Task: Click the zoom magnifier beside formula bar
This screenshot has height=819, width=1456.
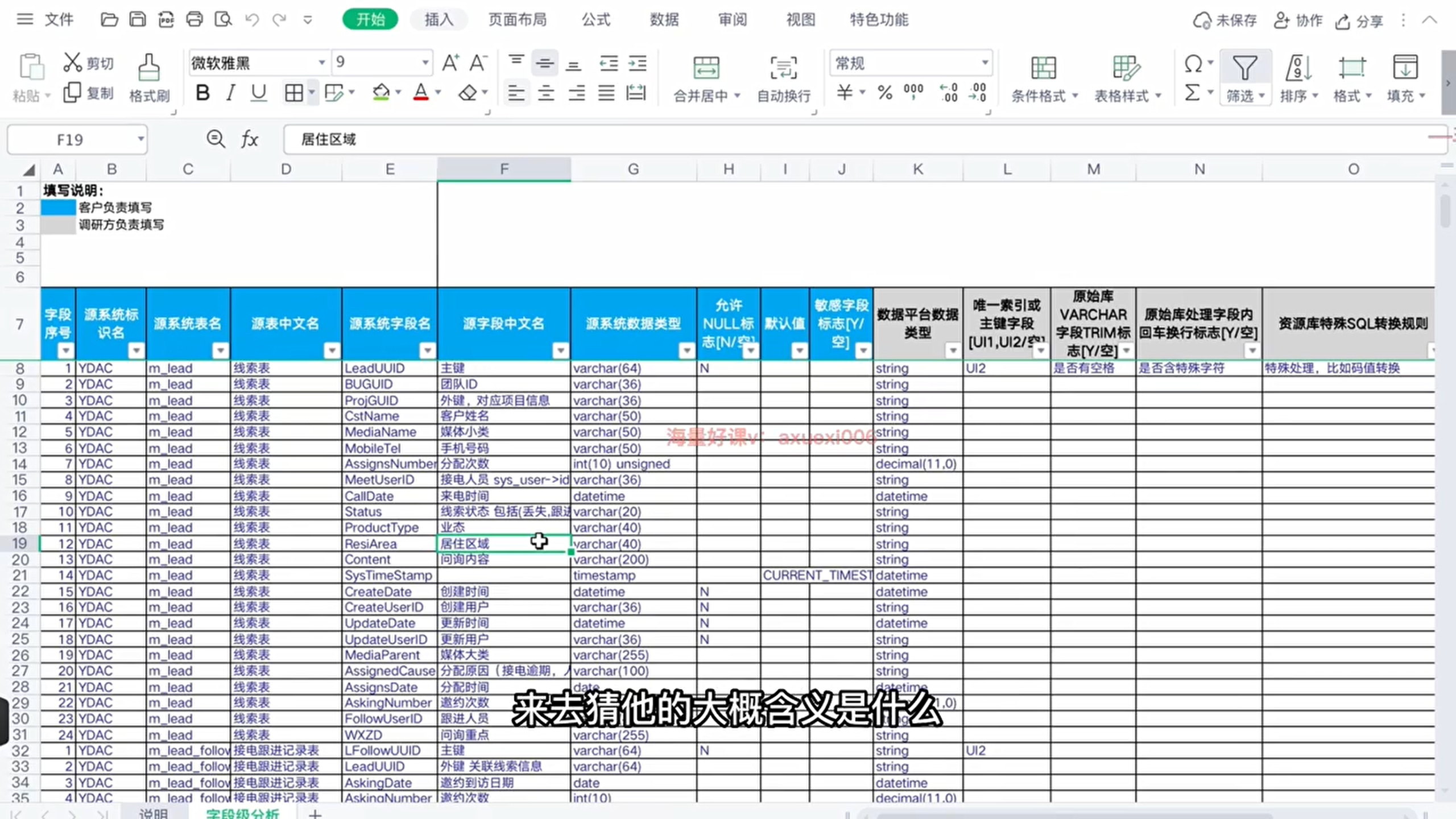Action: tap(216, 139)
